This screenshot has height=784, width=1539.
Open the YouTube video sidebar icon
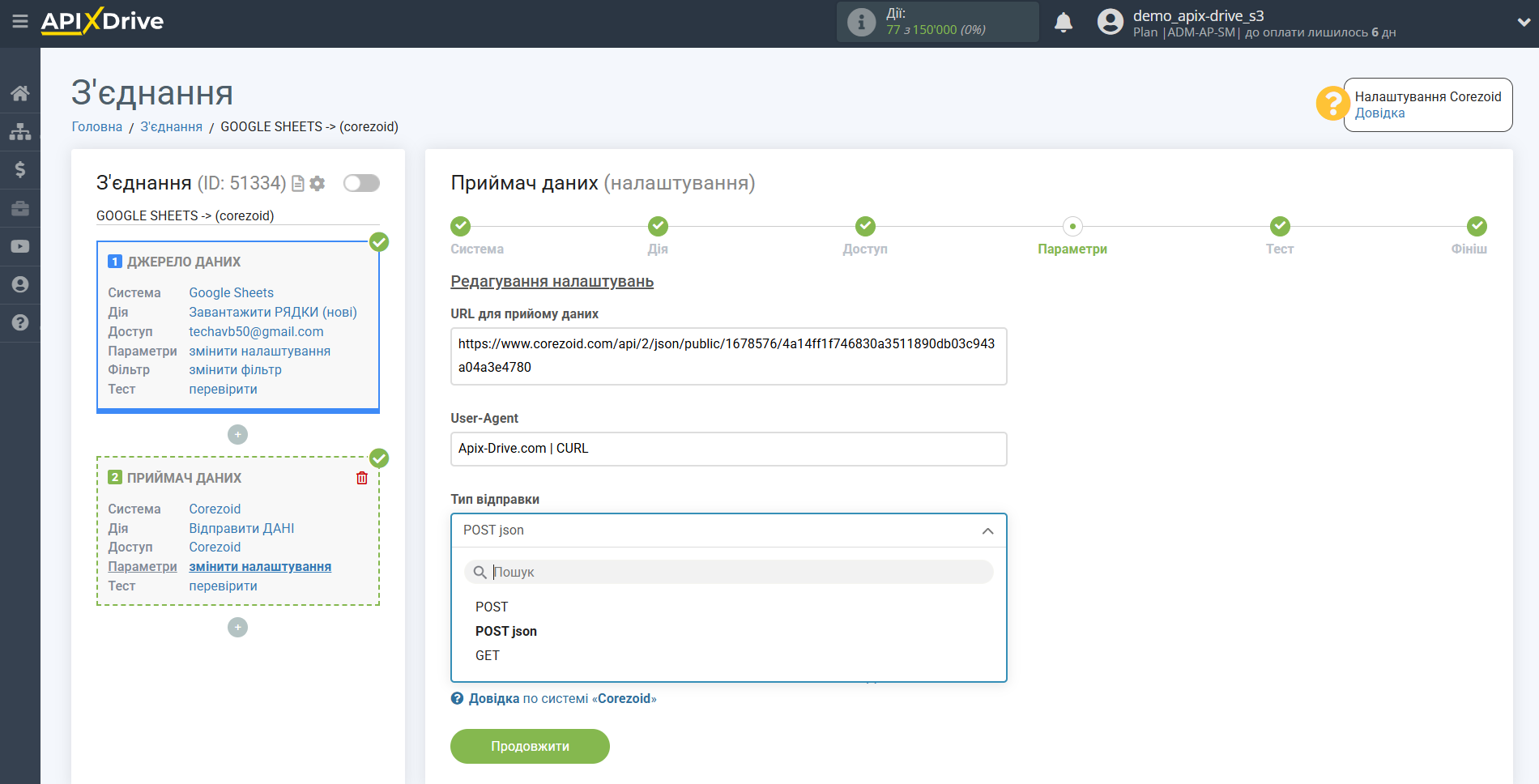(20, 246)
